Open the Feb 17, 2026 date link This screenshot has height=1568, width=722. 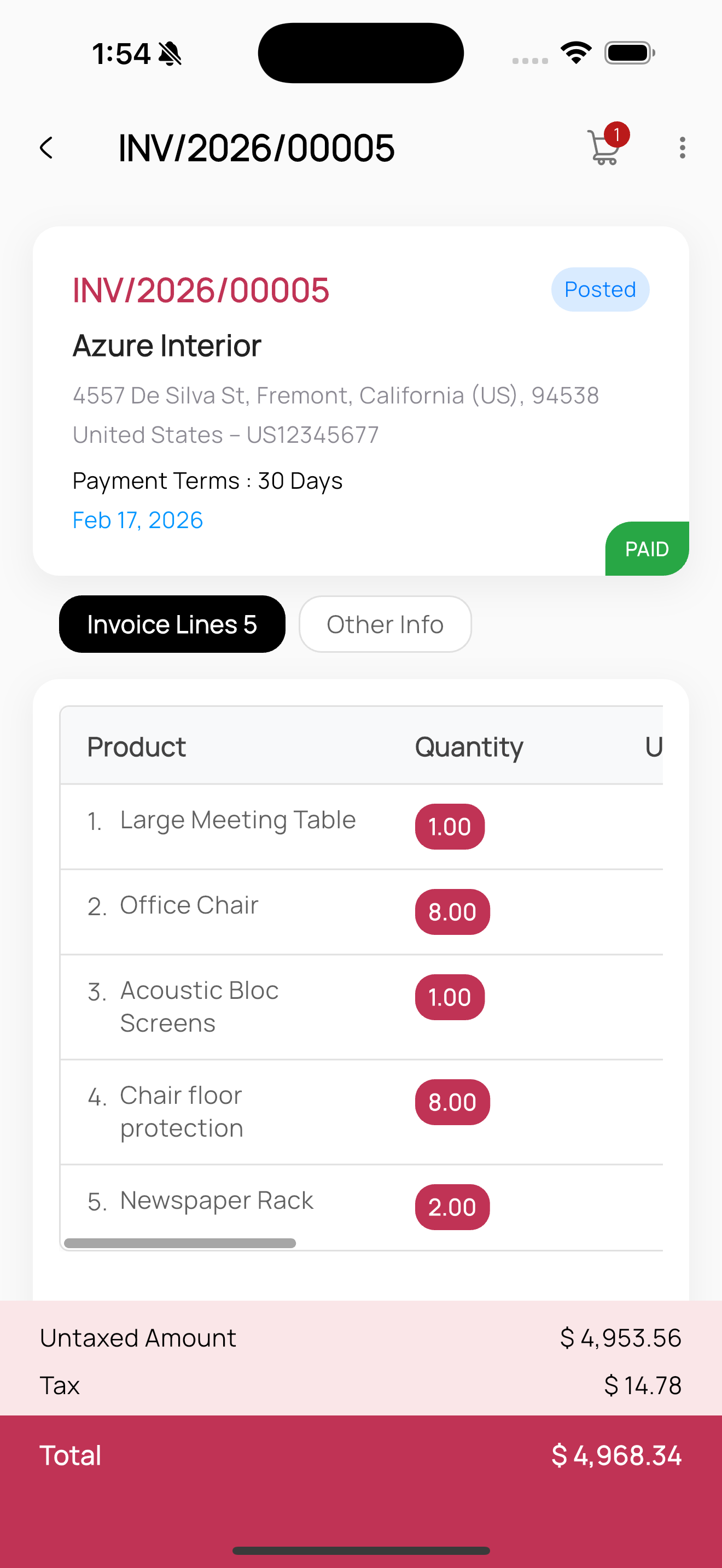(x=138, y=520)
